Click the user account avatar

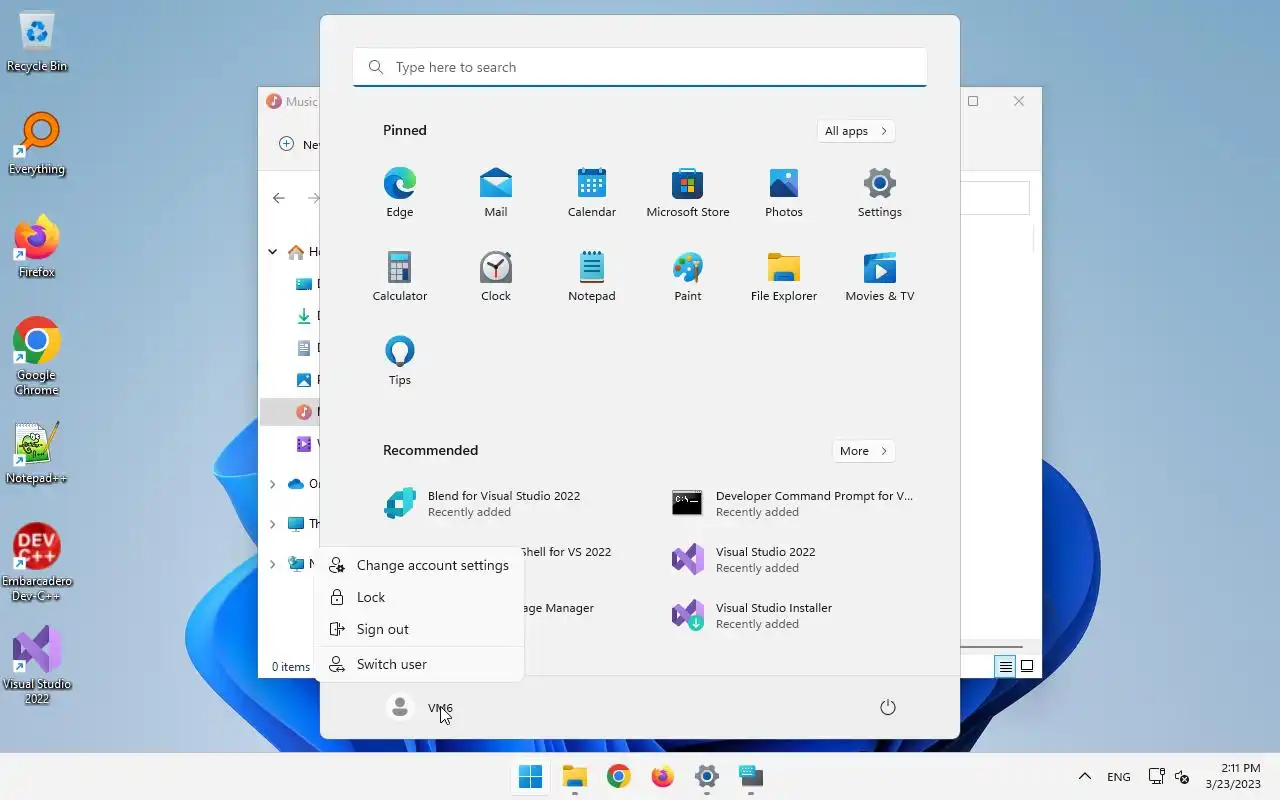(x=400, y=707)
